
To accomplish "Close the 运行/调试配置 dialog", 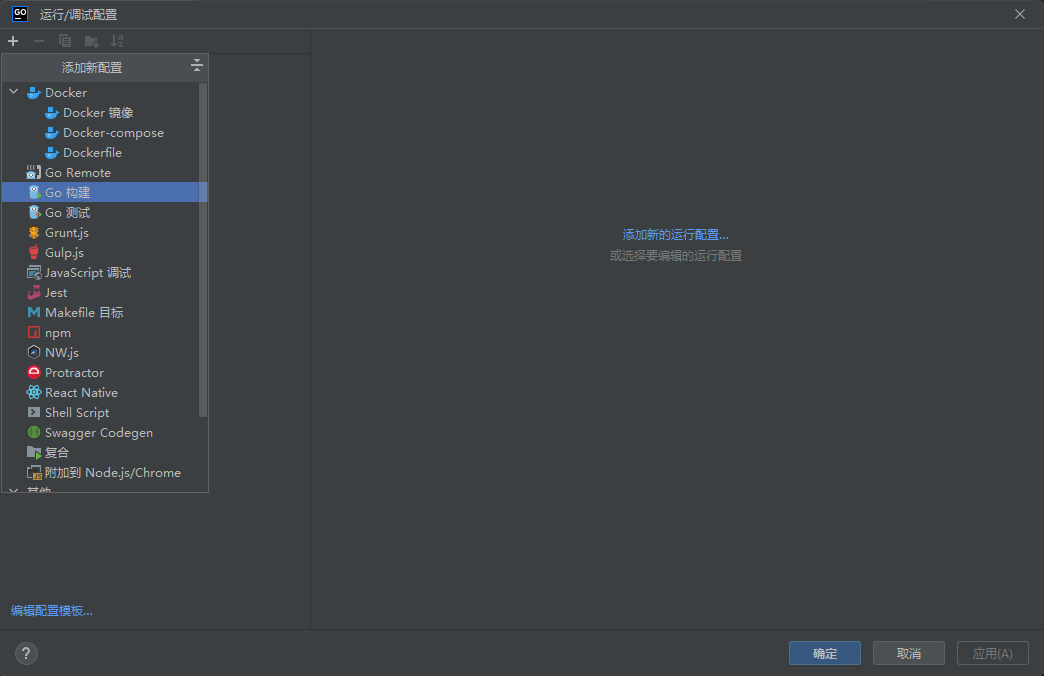I will (1019, 14).
